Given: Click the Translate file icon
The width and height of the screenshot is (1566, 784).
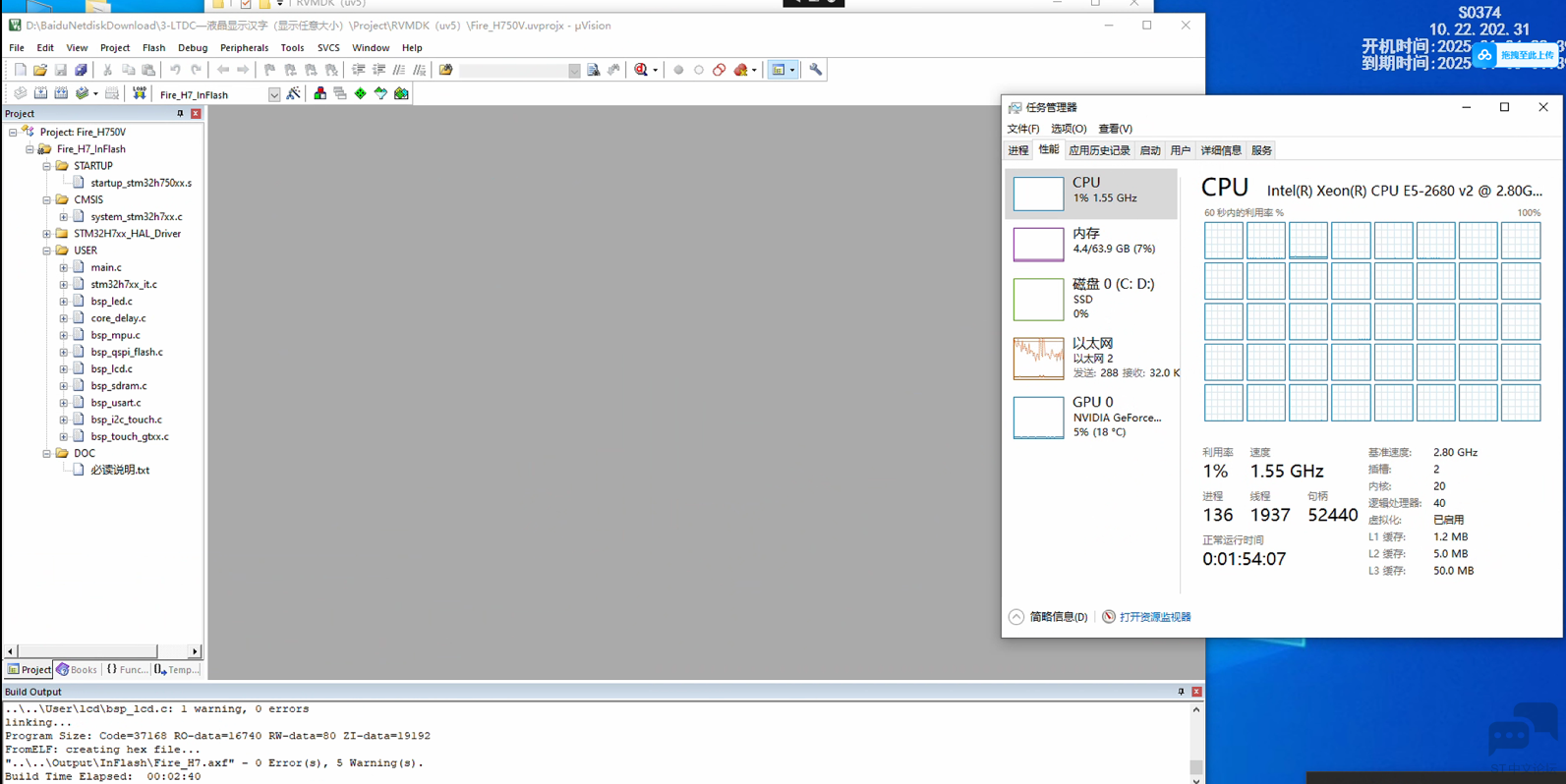Looking at the screenshot, I should (20, 93).
